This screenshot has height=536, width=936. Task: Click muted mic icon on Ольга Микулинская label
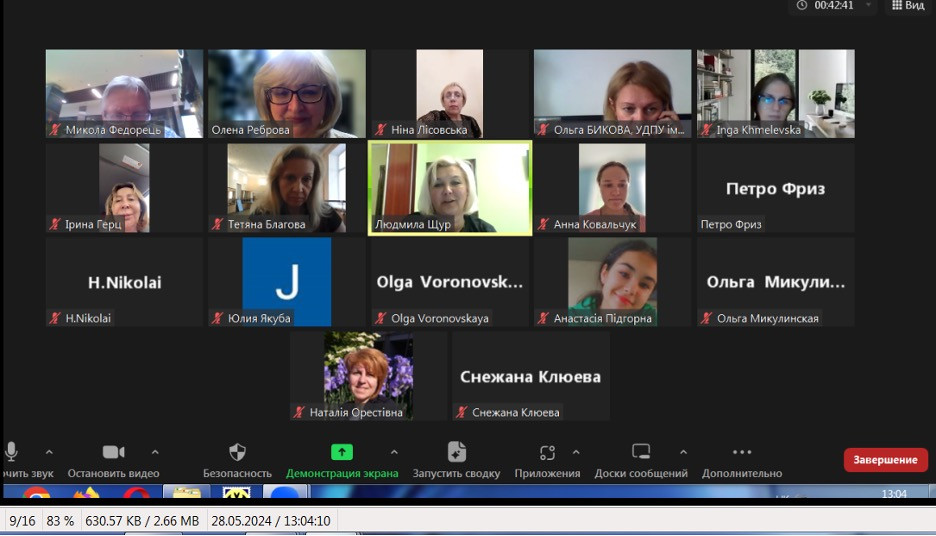point(707,318)
